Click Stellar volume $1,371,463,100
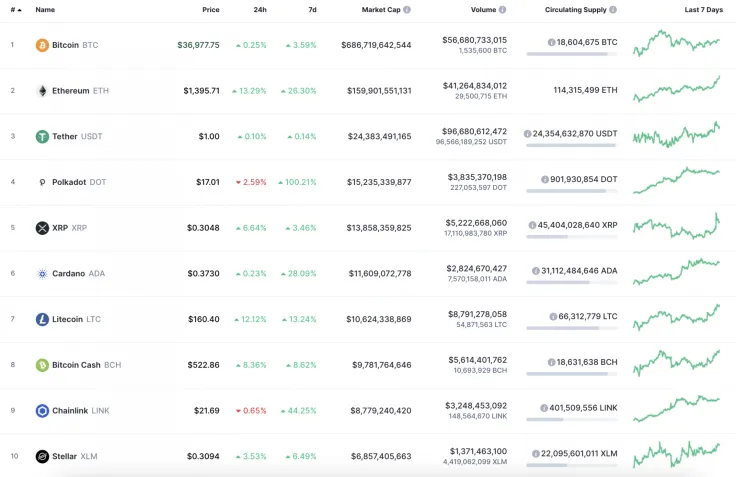The height and width of the screenshot is (477, 736). pyautogui.click(x=478, y=451)
